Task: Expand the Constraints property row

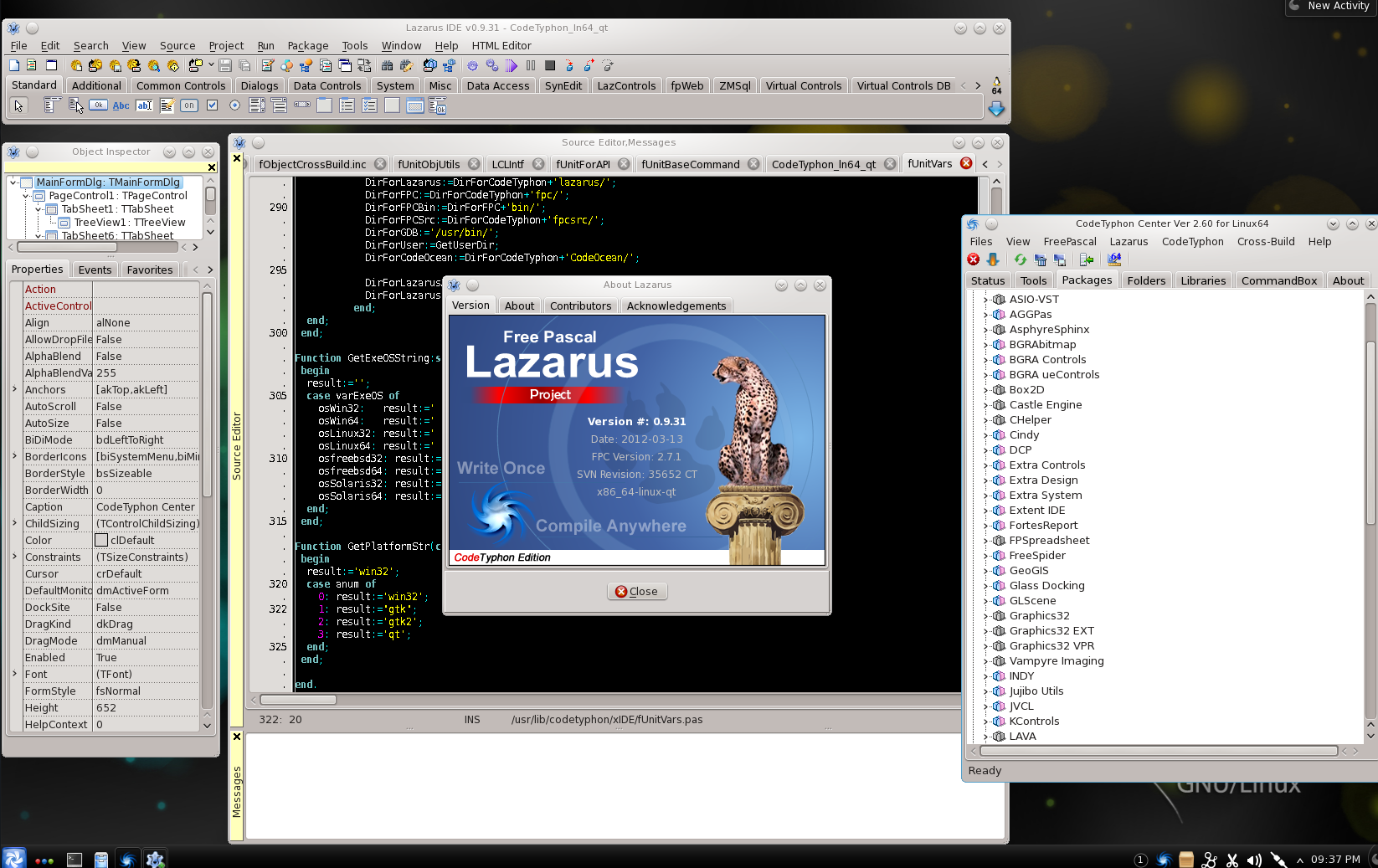Action: (x=14, y=557)
